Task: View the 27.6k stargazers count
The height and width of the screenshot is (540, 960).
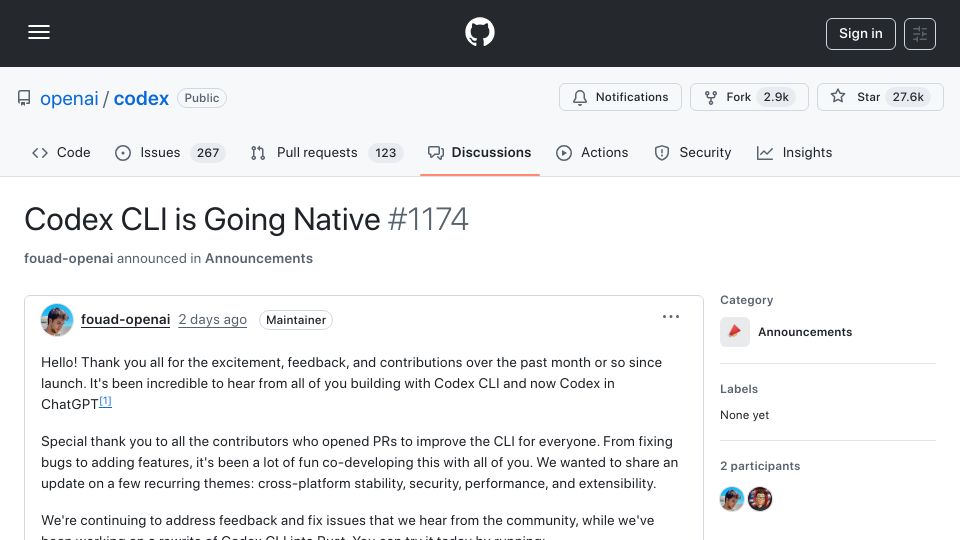Action: (x=908, y=97)
